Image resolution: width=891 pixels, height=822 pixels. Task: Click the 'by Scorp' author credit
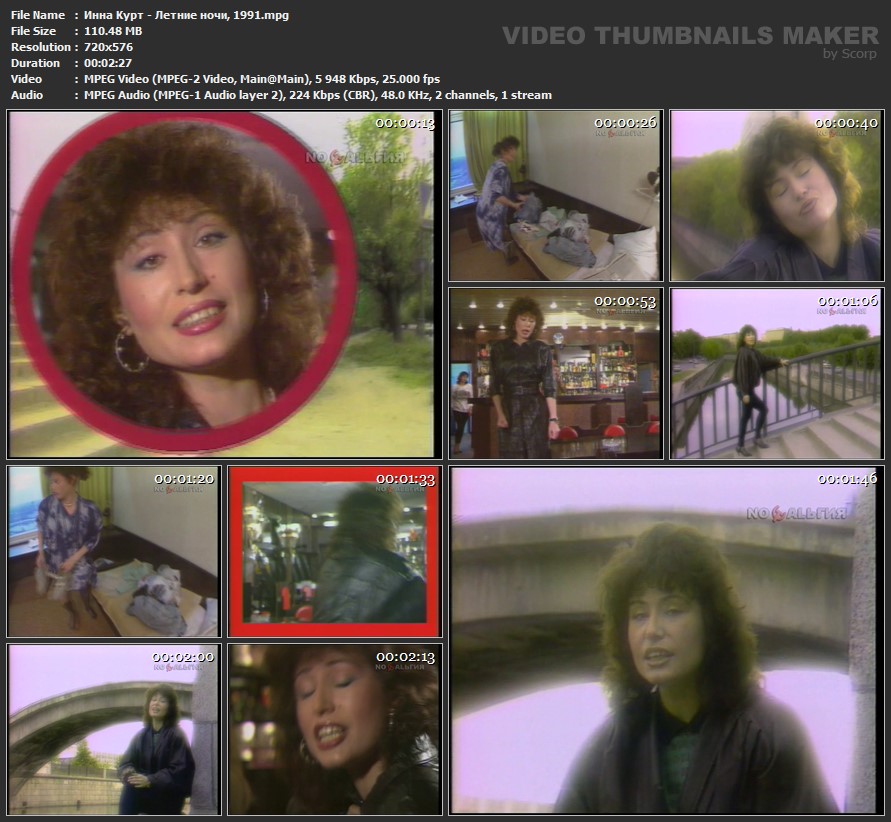point(850,54)
